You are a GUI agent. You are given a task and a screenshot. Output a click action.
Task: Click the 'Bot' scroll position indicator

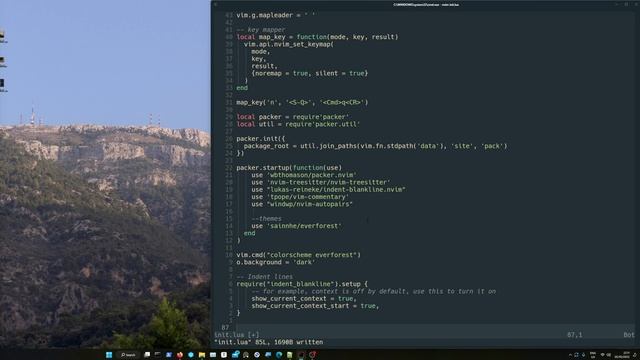(629, 335)
